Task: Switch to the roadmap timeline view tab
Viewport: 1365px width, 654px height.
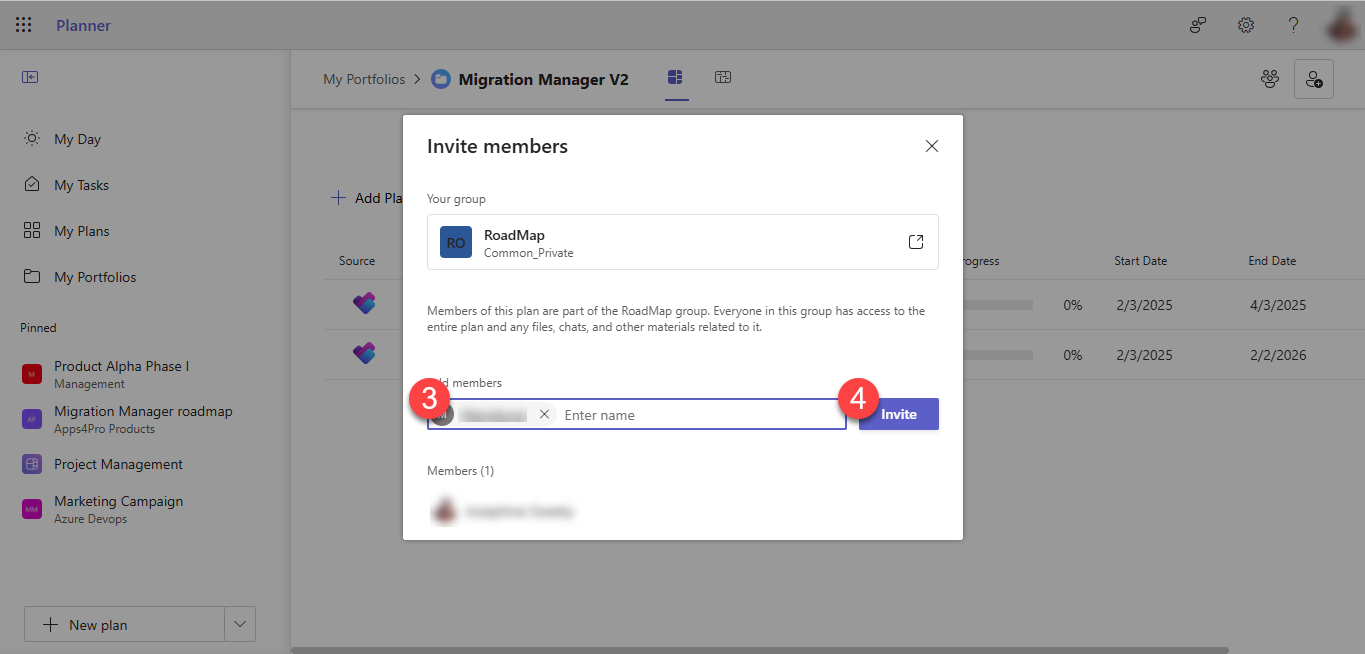Action: tap(722, 78)
